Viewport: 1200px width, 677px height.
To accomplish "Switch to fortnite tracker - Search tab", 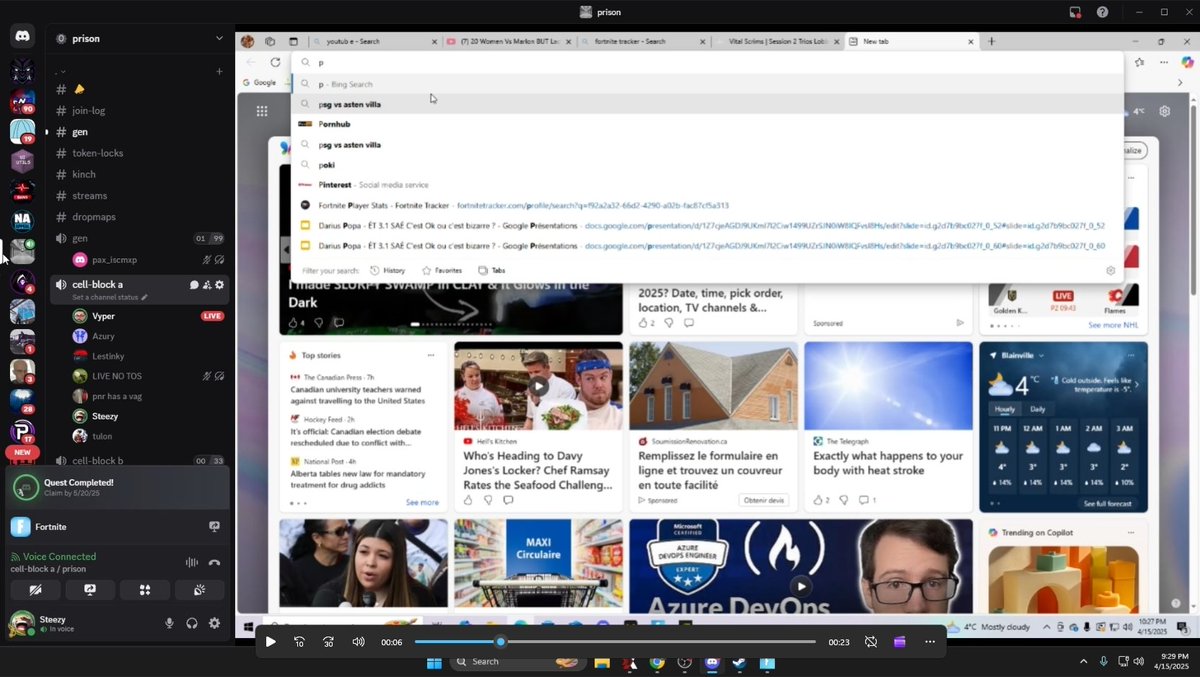I will [x=642, y=41].
